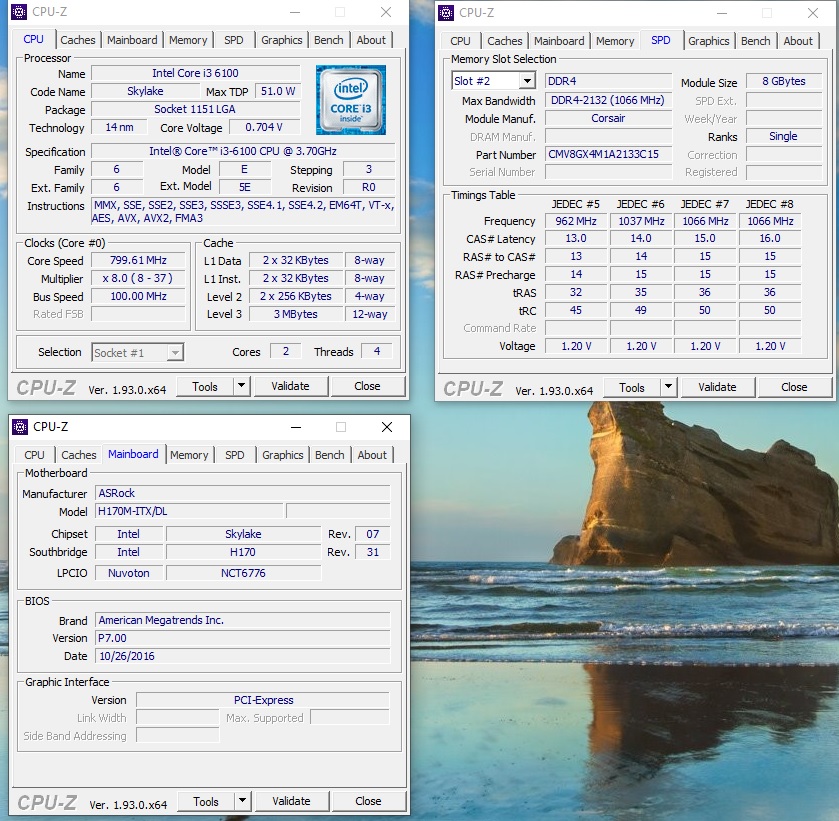
Task: Click Validate button in SPD window
Action: tap(718, 387)
